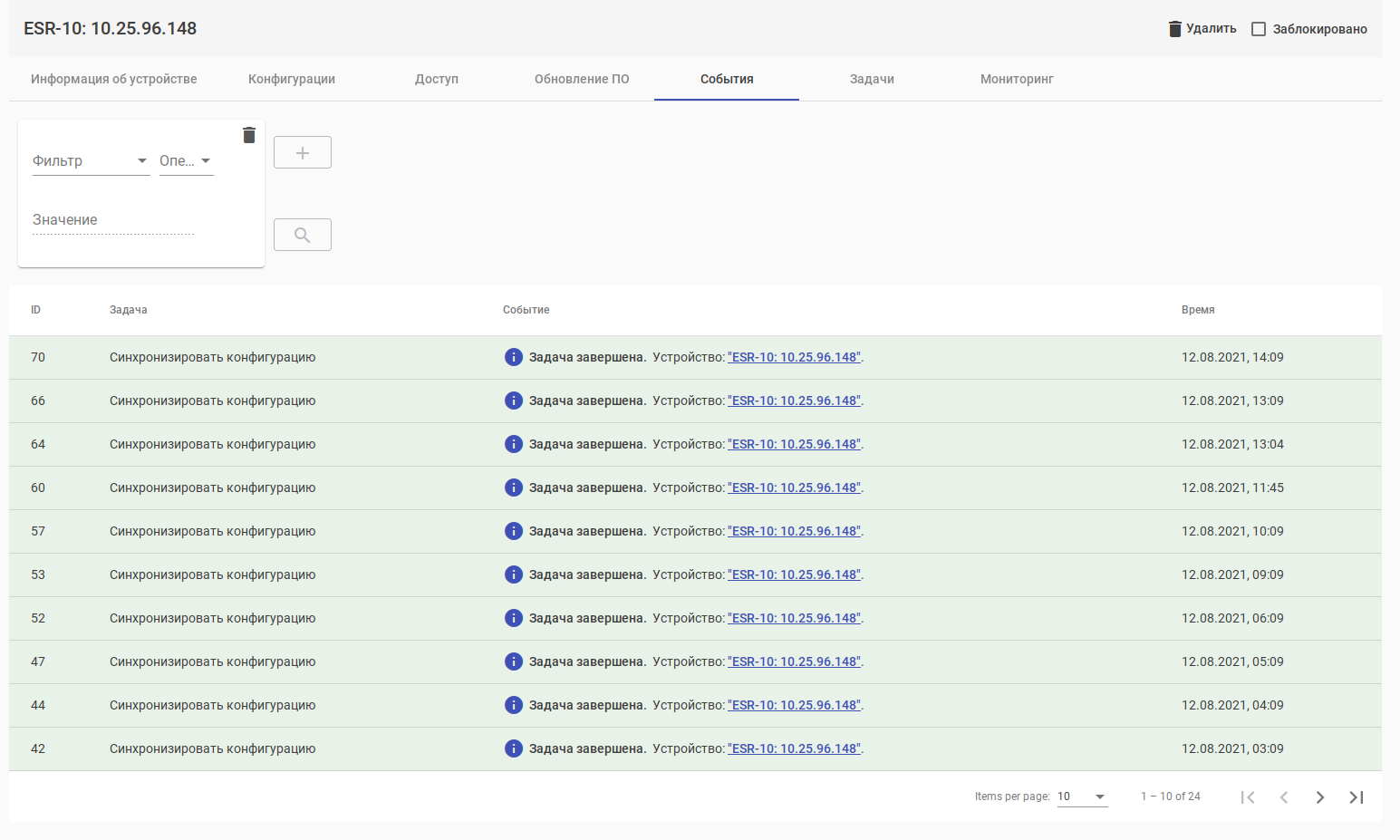Image resolution: width=1400 pixels, height=840 pixels.
Task: Click info icon for event ID 70
Action: (514, 357)
